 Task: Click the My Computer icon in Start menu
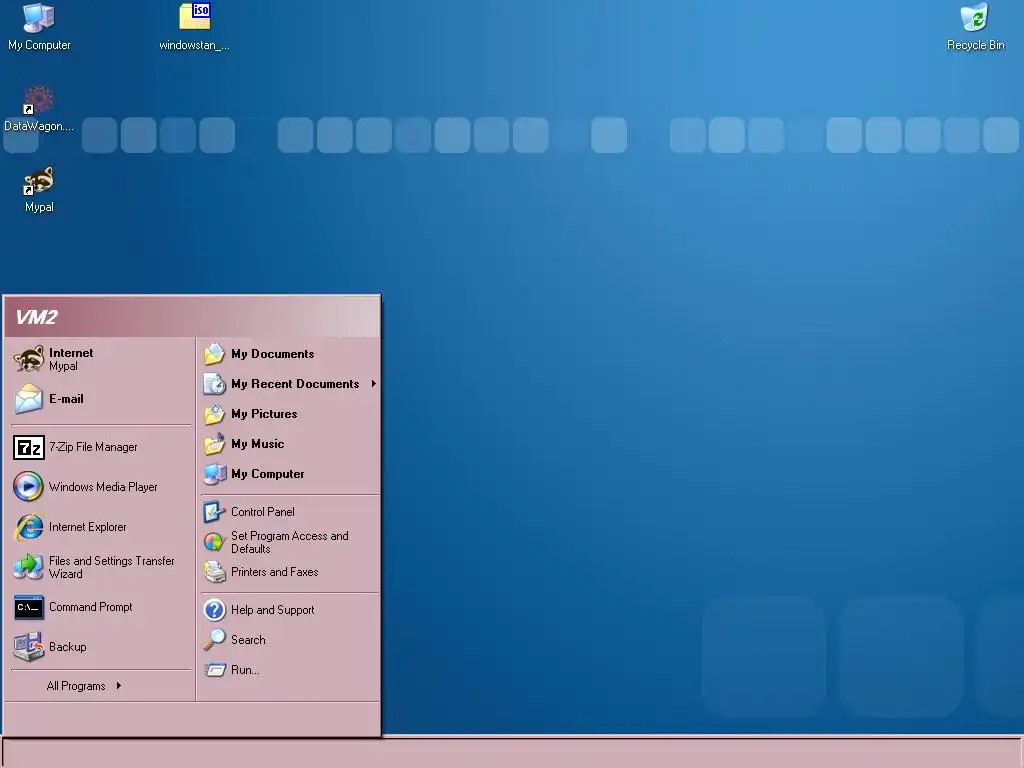pyautogui.click(x=214, y=474)
